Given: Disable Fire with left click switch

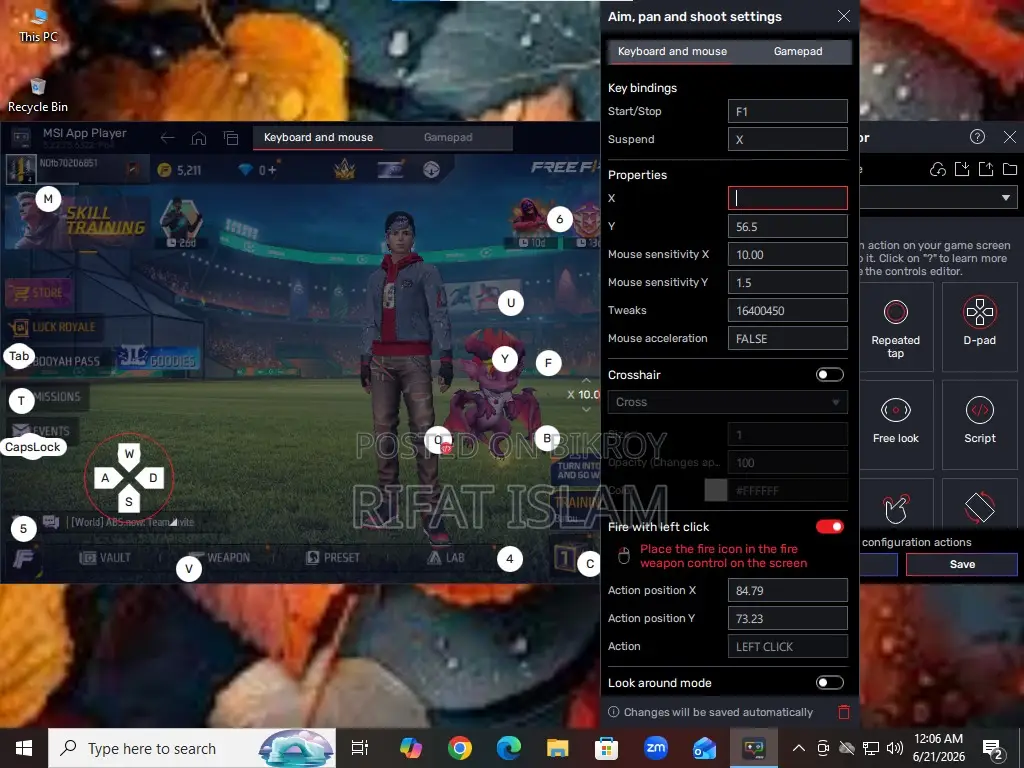Looking at the screenshot, I should [x=829, y=526].
